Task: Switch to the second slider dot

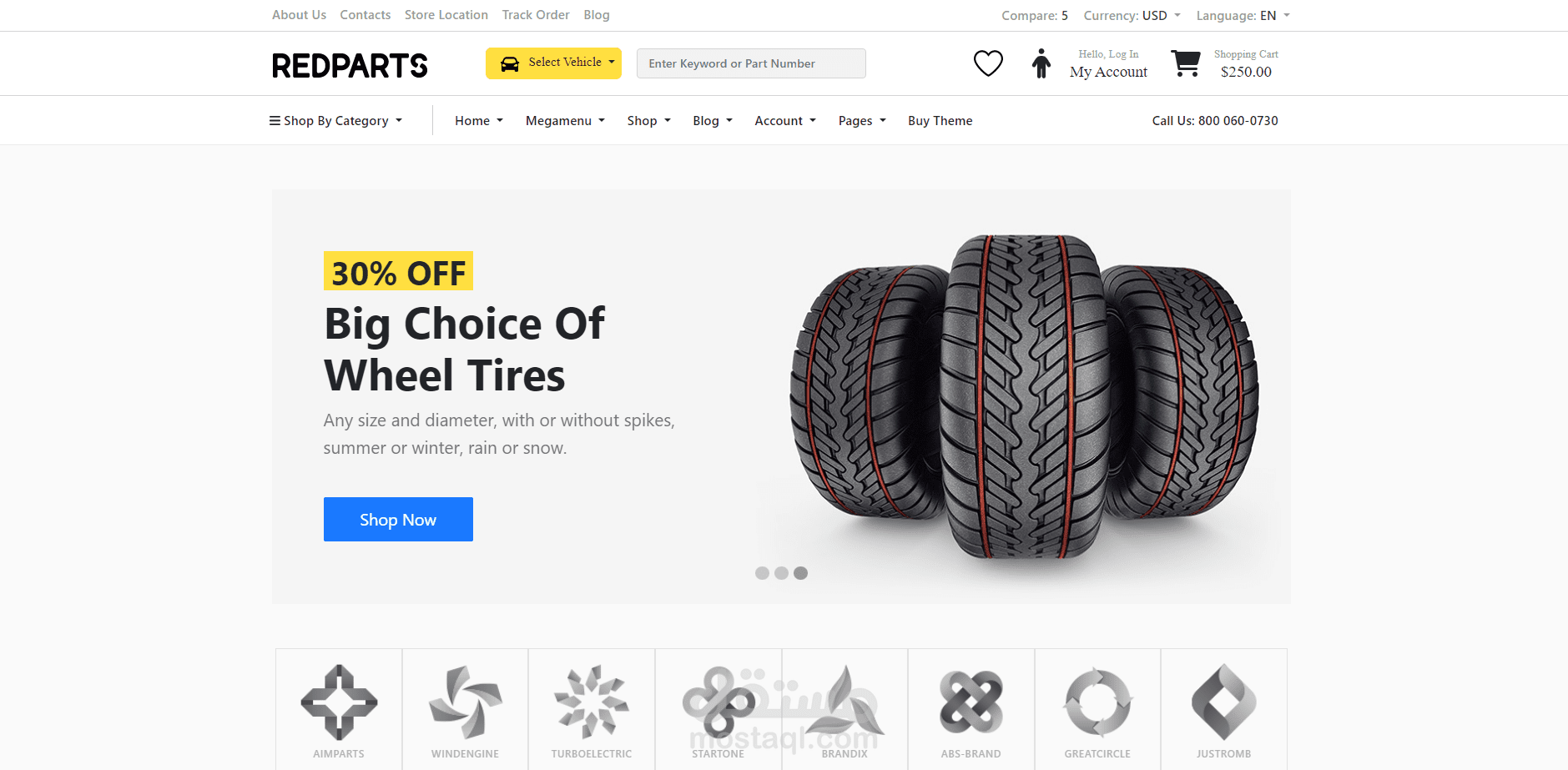Action: (781, 573)
